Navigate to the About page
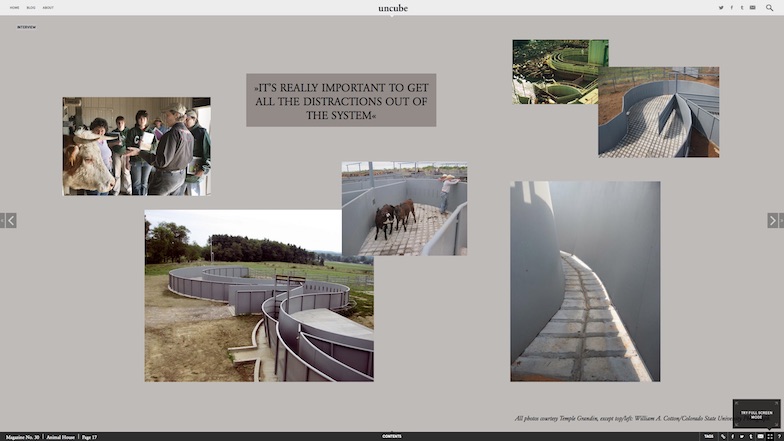Viewport: 784px width, 441px height. tap(48, 7)
